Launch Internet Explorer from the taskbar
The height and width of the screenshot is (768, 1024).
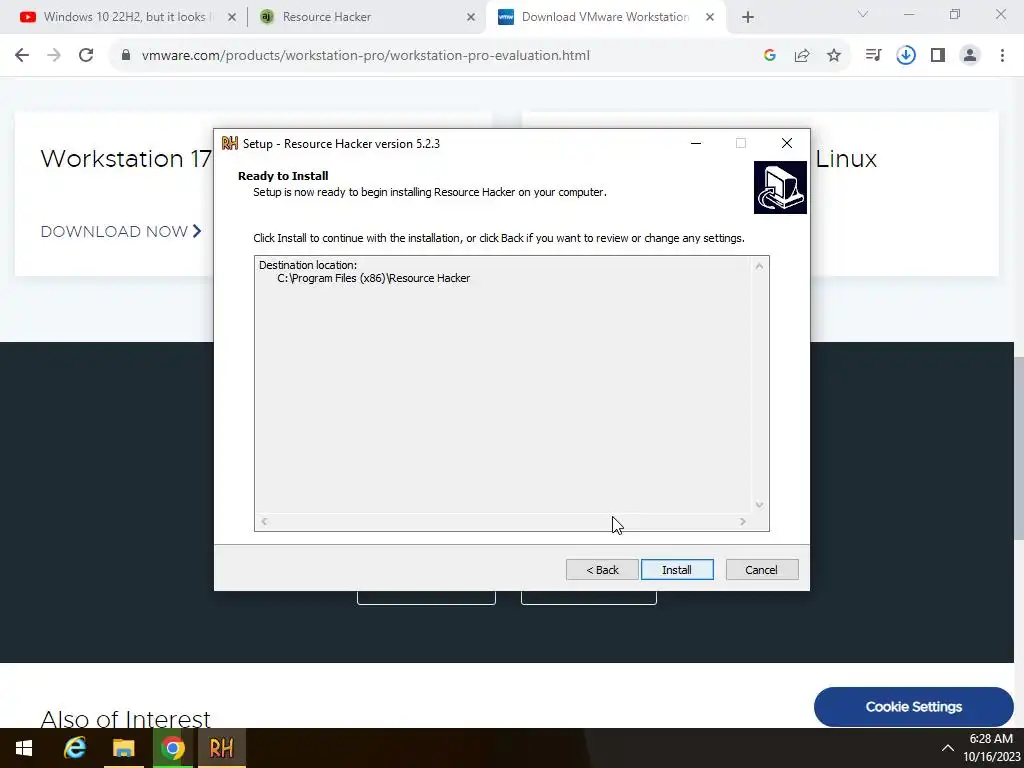(x=74, y=748)
